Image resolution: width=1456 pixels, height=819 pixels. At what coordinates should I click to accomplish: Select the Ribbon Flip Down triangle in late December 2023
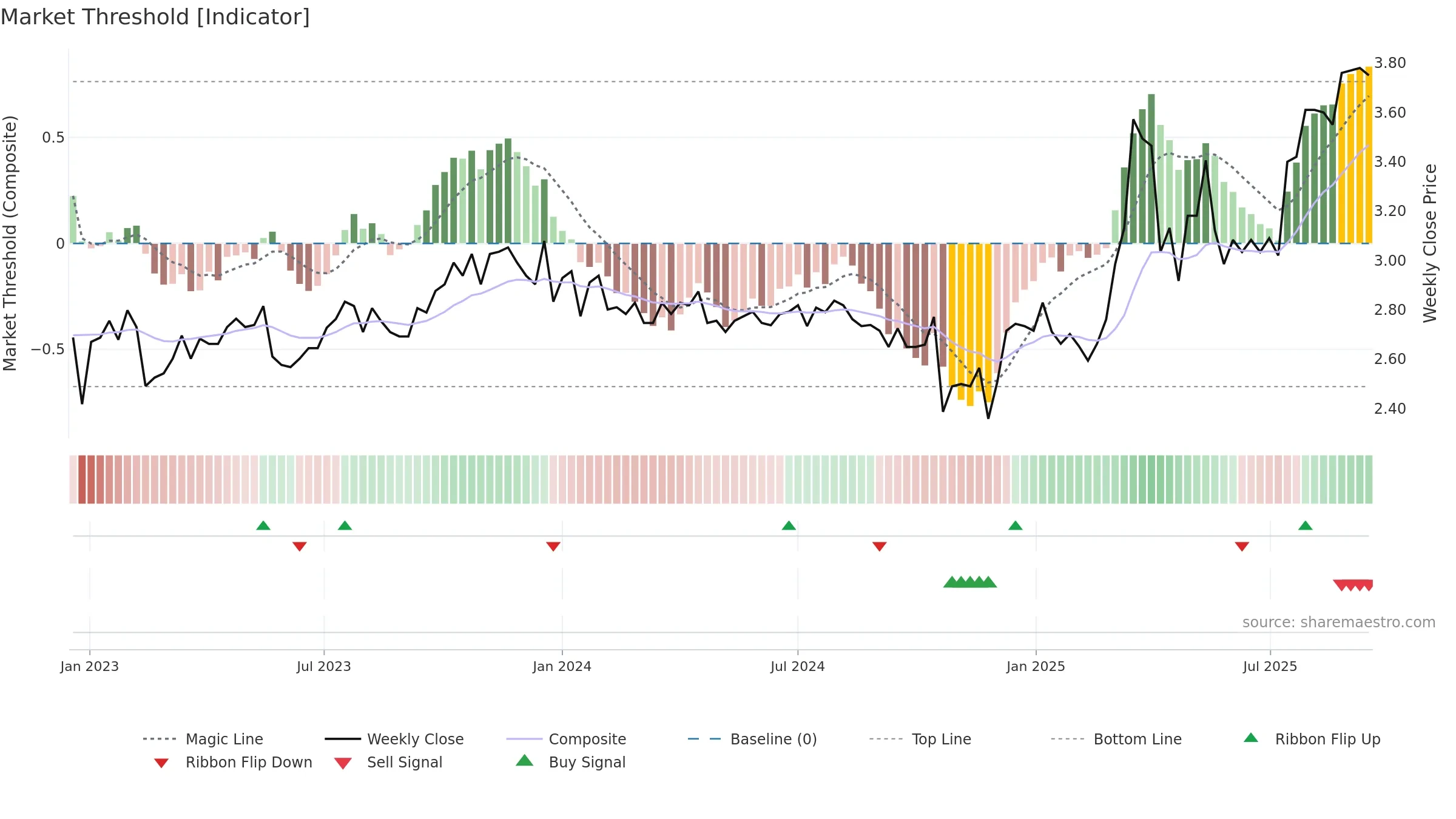coord(553,546)
